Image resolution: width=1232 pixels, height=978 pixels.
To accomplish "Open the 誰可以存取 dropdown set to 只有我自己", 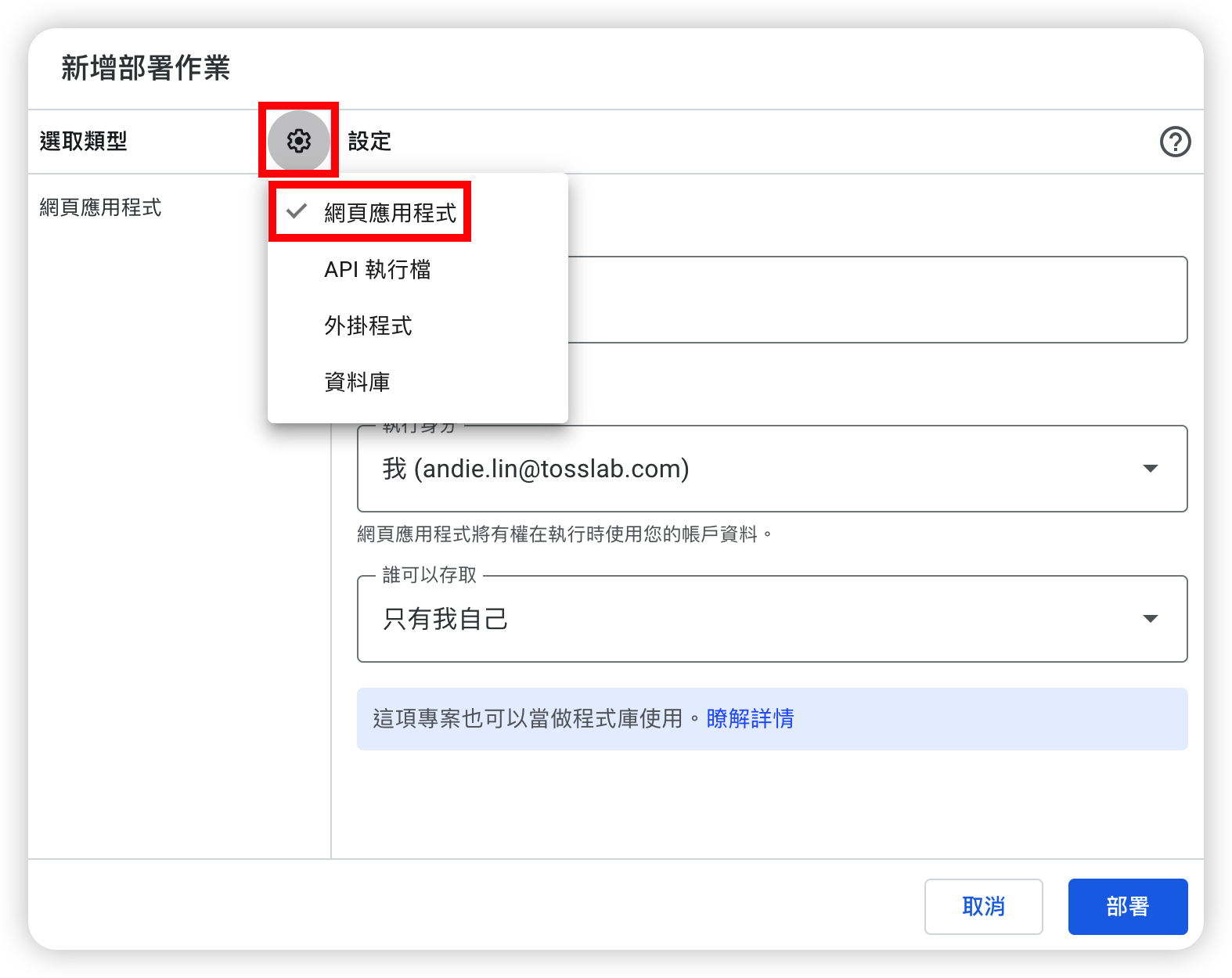I will click(x=751, y=619).
